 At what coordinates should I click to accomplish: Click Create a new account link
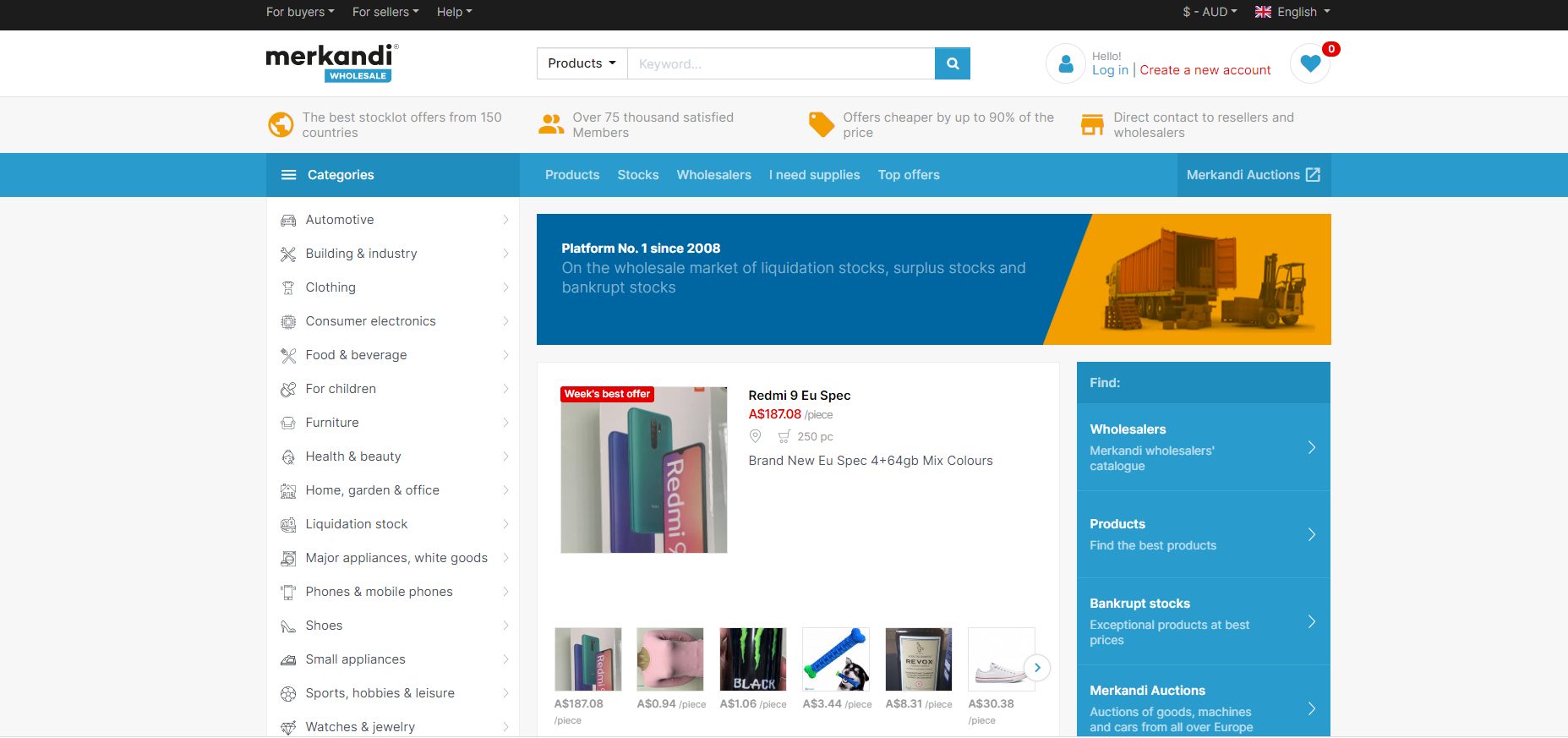point(1205,70)
